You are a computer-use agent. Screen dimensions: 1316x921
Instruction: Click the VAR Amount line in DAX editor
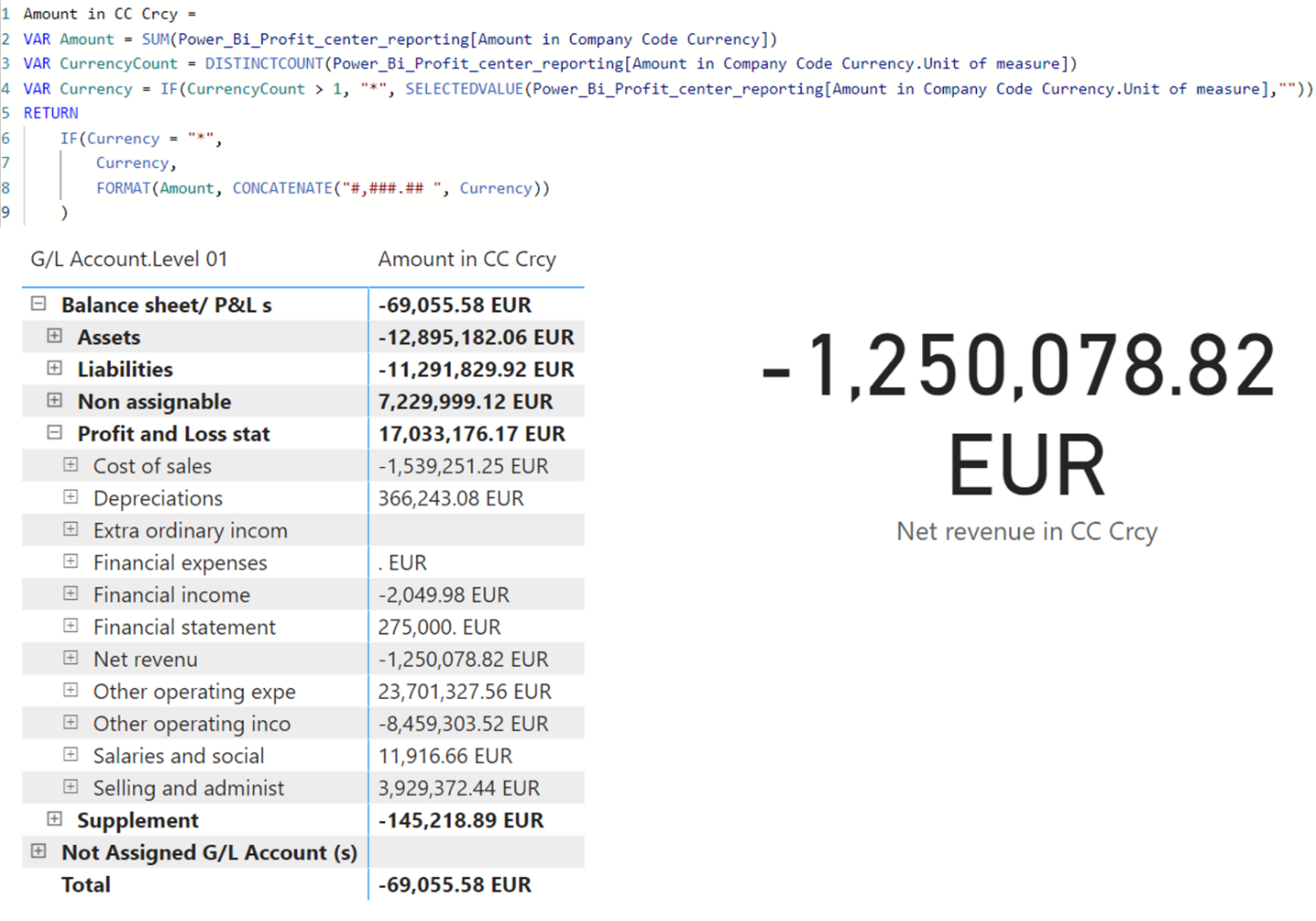click(x=400, y=39)
